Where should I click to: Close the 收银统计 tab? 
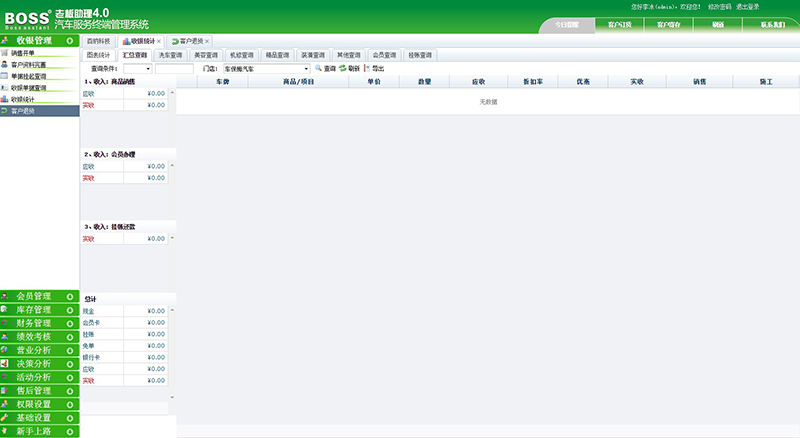[159, 41]
